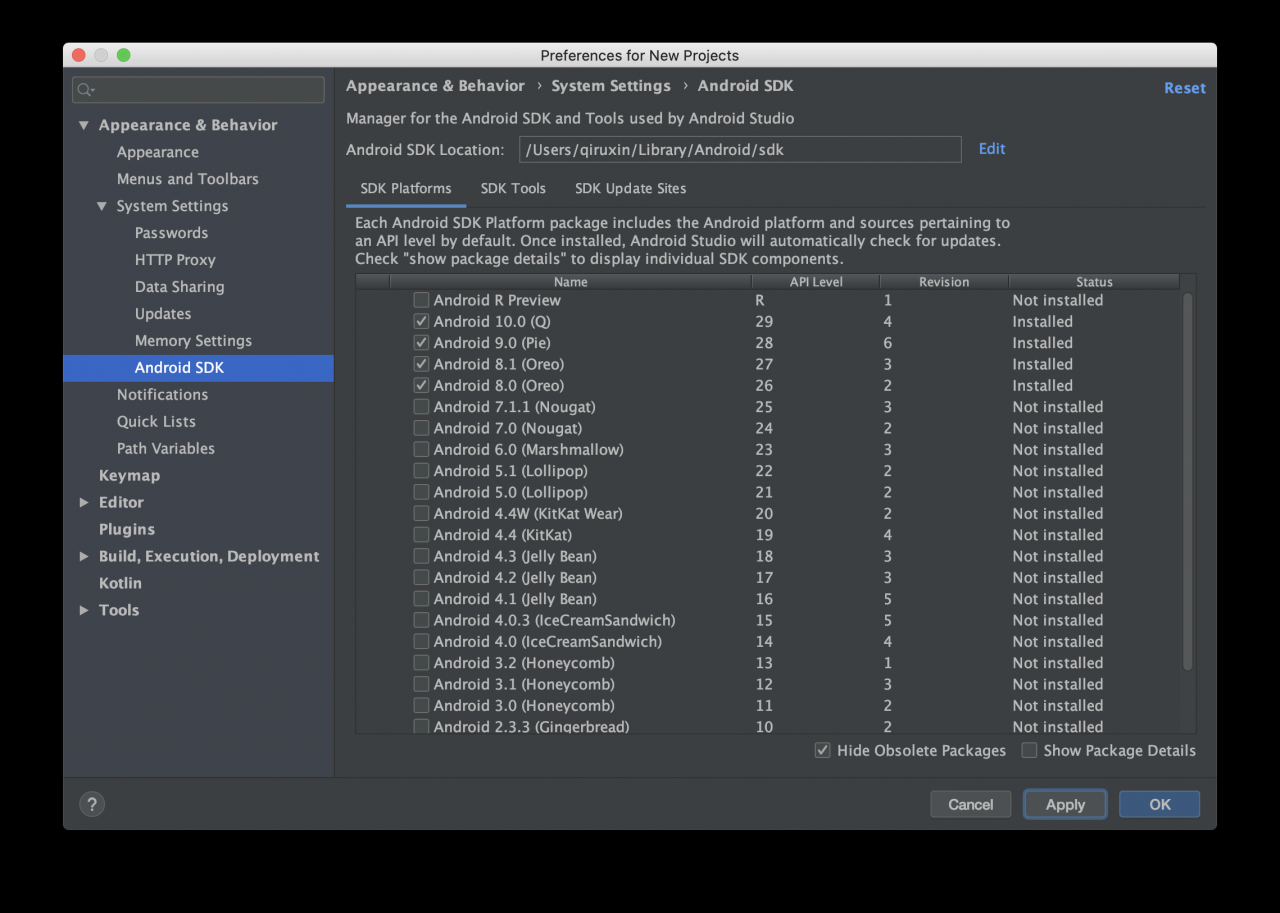Screen dimensions: 1280x913
Task: Uncheck the Android 8.1 (Oreo) checkbox
Action: tap(421, 364)
